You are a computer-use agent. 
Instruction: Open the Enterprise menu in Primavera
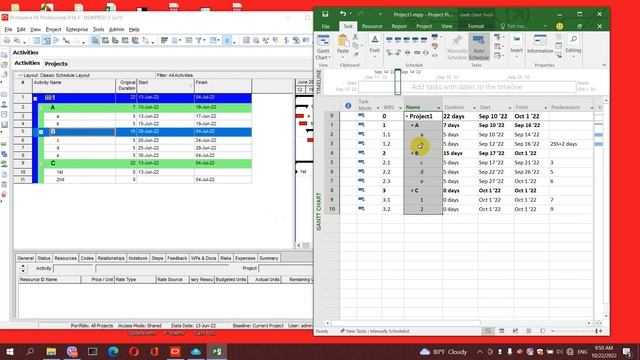point(77,29)
